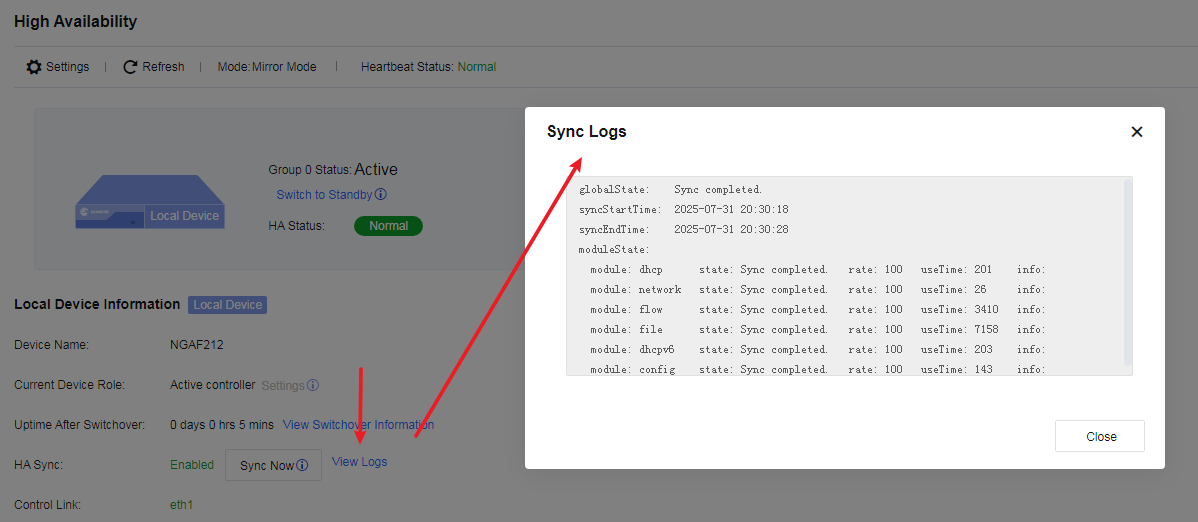
Task: Close Sync Logs dialog with X icon
Action: pyautogui.click(x=1137, y=131)
